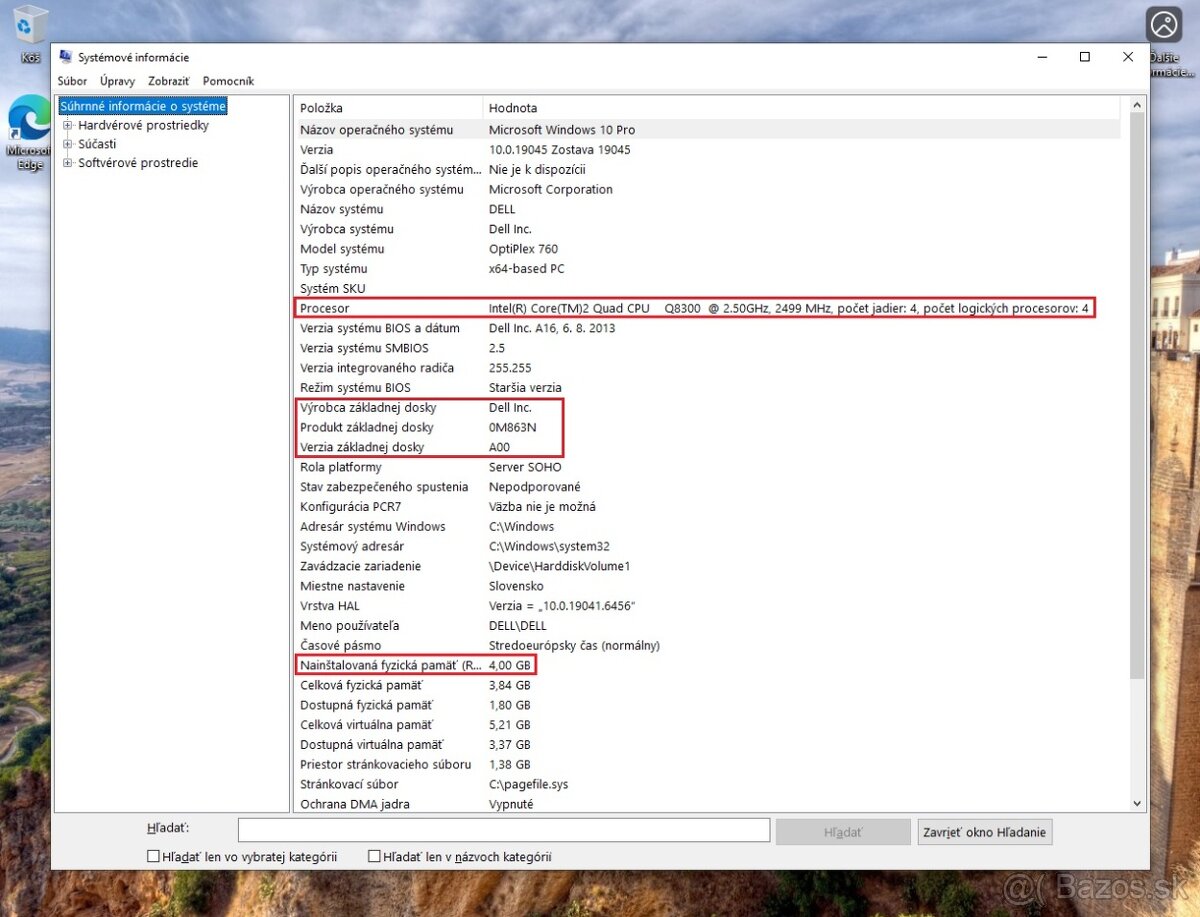Click the vertical scrollbar down arrow
The image size is (1200, 917).
(1137, 803)
